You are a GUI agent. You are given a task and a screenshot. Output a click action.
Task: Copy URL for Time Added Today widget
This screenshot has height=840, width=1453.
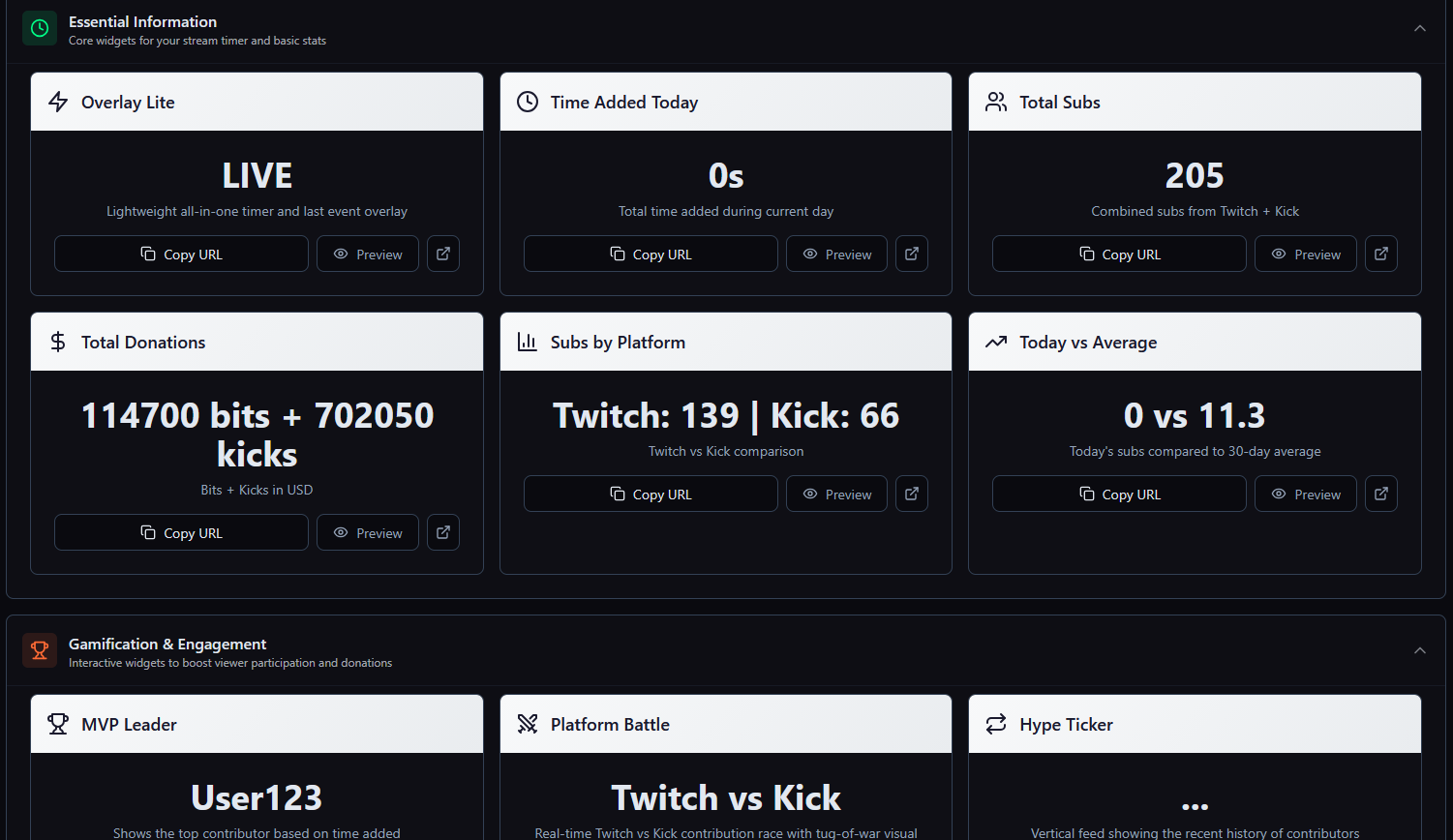650,254
